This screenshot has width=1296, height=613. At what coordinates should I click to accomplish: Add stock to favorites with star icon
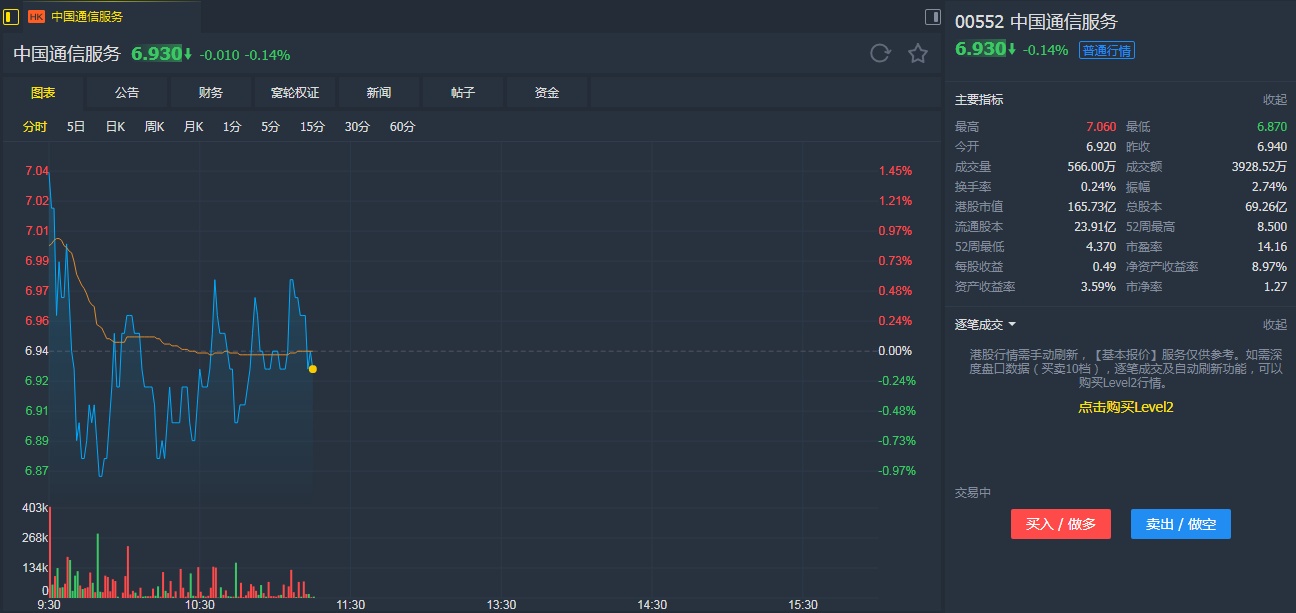(x=918, y=53)
